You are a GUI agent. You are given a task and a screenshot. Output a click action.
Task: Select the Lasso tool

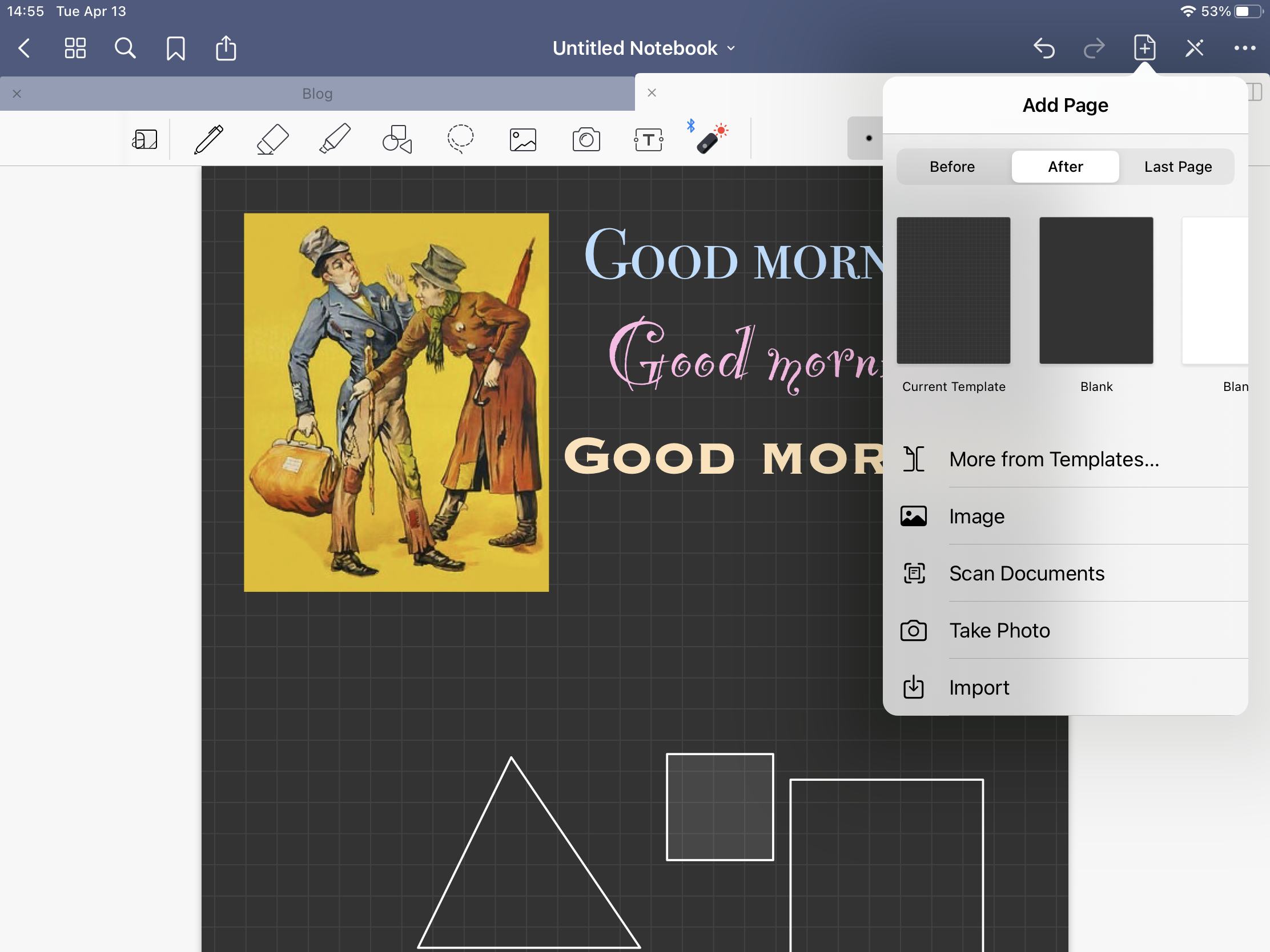[460, 139]
